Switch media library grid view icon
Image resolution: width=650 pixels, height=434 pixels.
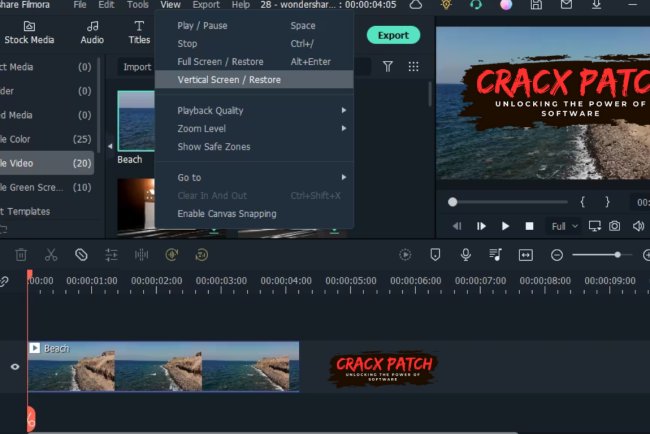point(413,66)
